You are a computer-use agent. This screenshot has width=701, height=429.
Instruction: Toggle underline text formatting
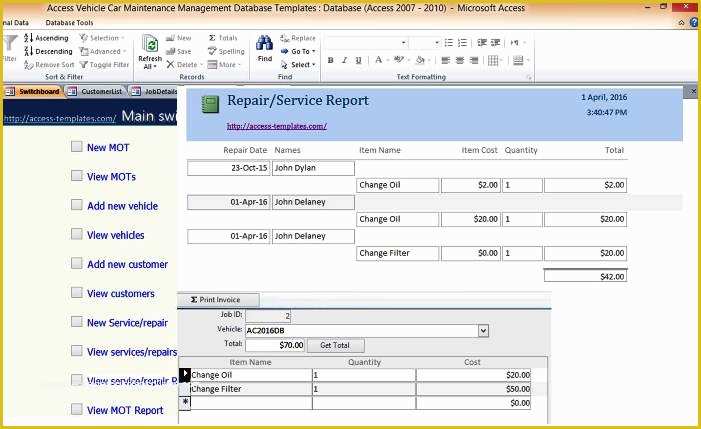358,60
